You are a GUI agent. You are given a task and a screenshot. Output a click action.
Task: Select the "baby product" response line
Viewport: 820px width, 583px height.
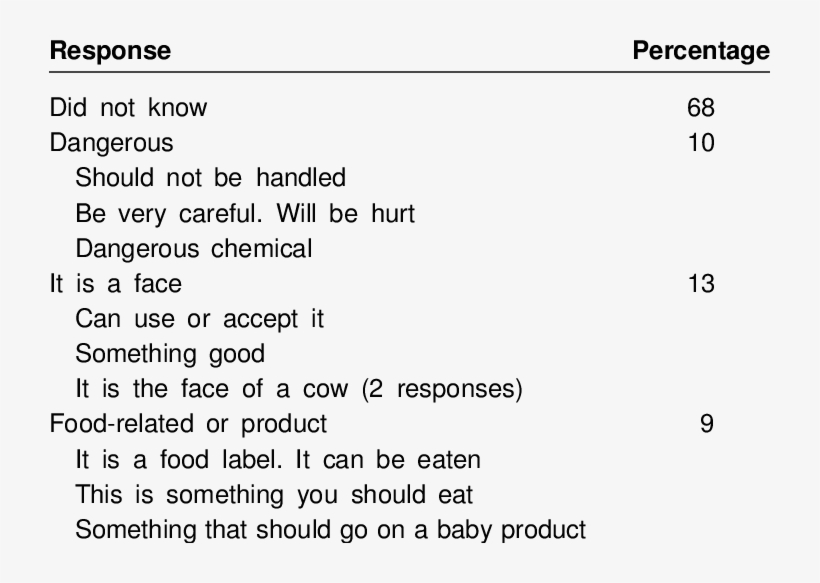(330, 530)
